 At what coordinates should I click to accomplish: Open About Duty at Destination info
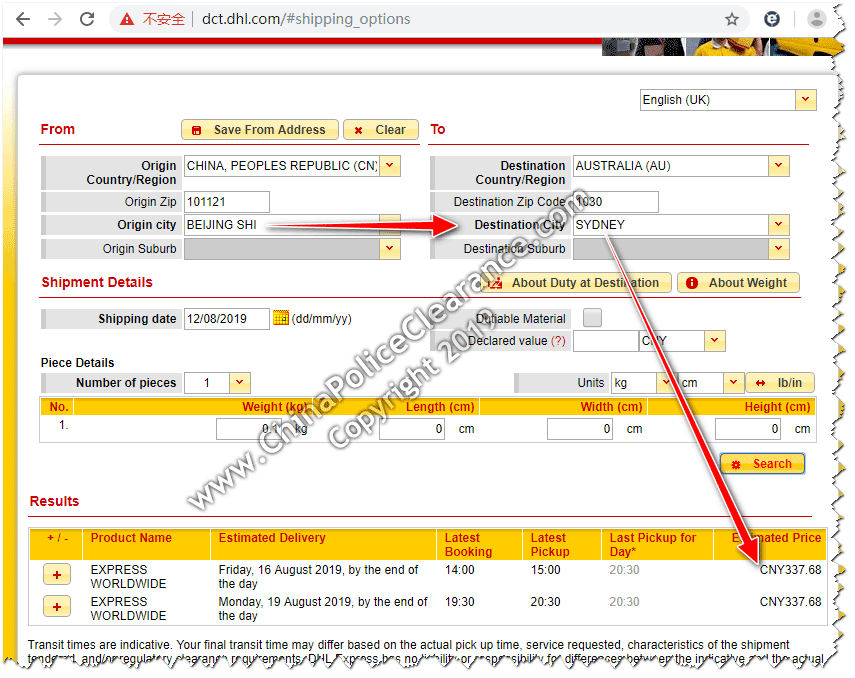click(x=576, y=283)
